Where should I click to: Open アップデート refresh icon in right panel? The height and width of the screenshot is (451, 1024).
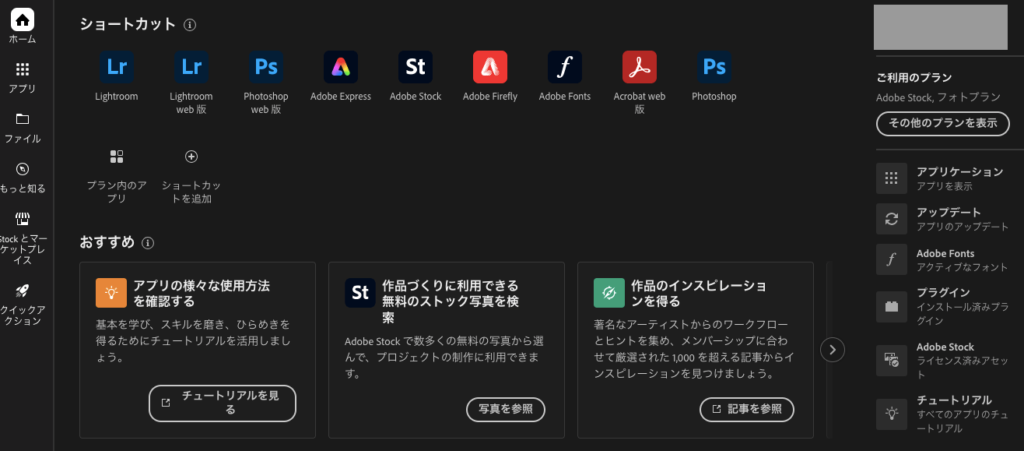(x=891, y=219)
